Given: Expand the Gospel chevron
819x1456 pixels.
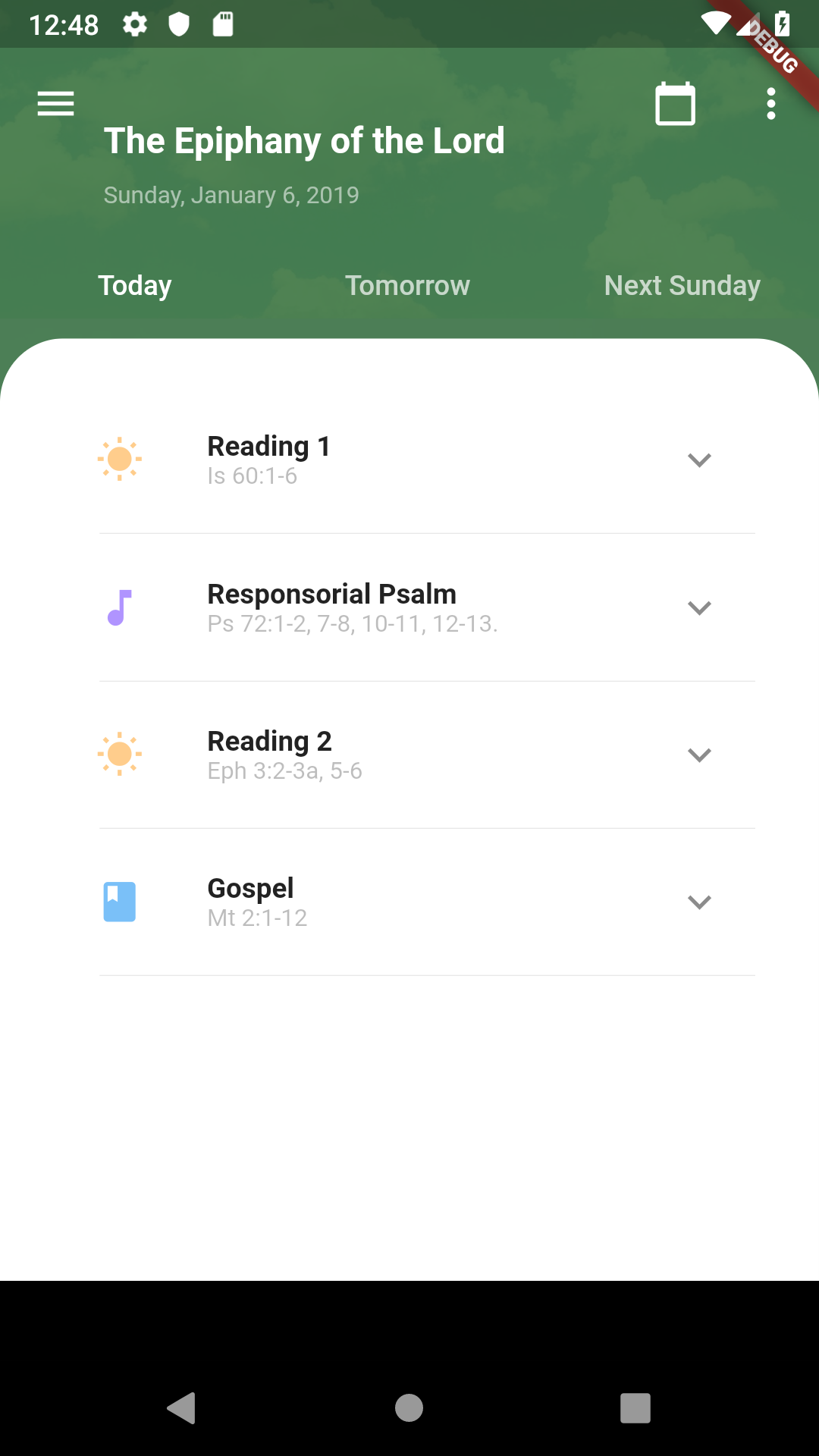Looking at the screenshot, I should coord(698,902).
